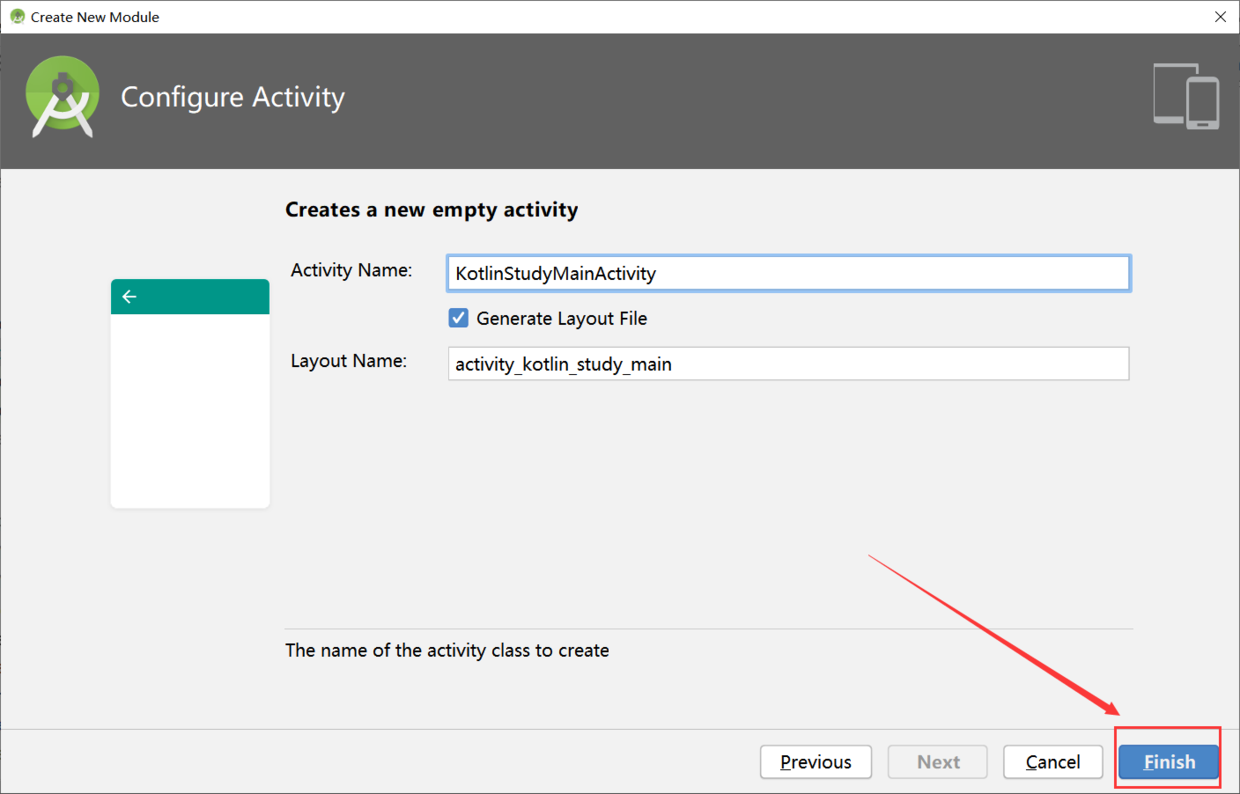Click the phone and tablet device icon
Image resolution: width=1240 pixels, height=794 pixels.
[1186, 96]
